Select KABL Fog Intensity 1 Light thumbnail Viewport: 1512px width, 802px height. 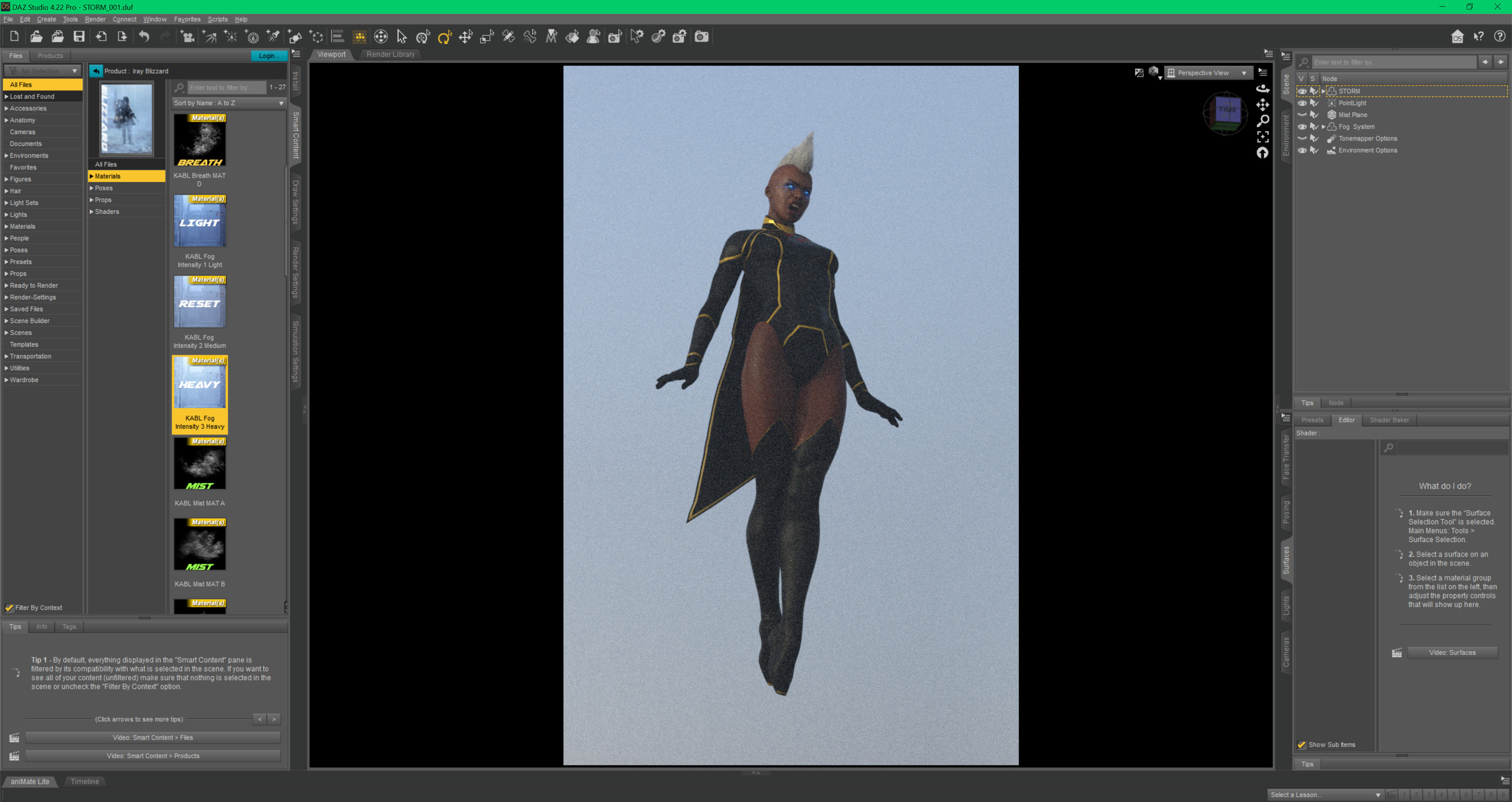click(200, 221)
